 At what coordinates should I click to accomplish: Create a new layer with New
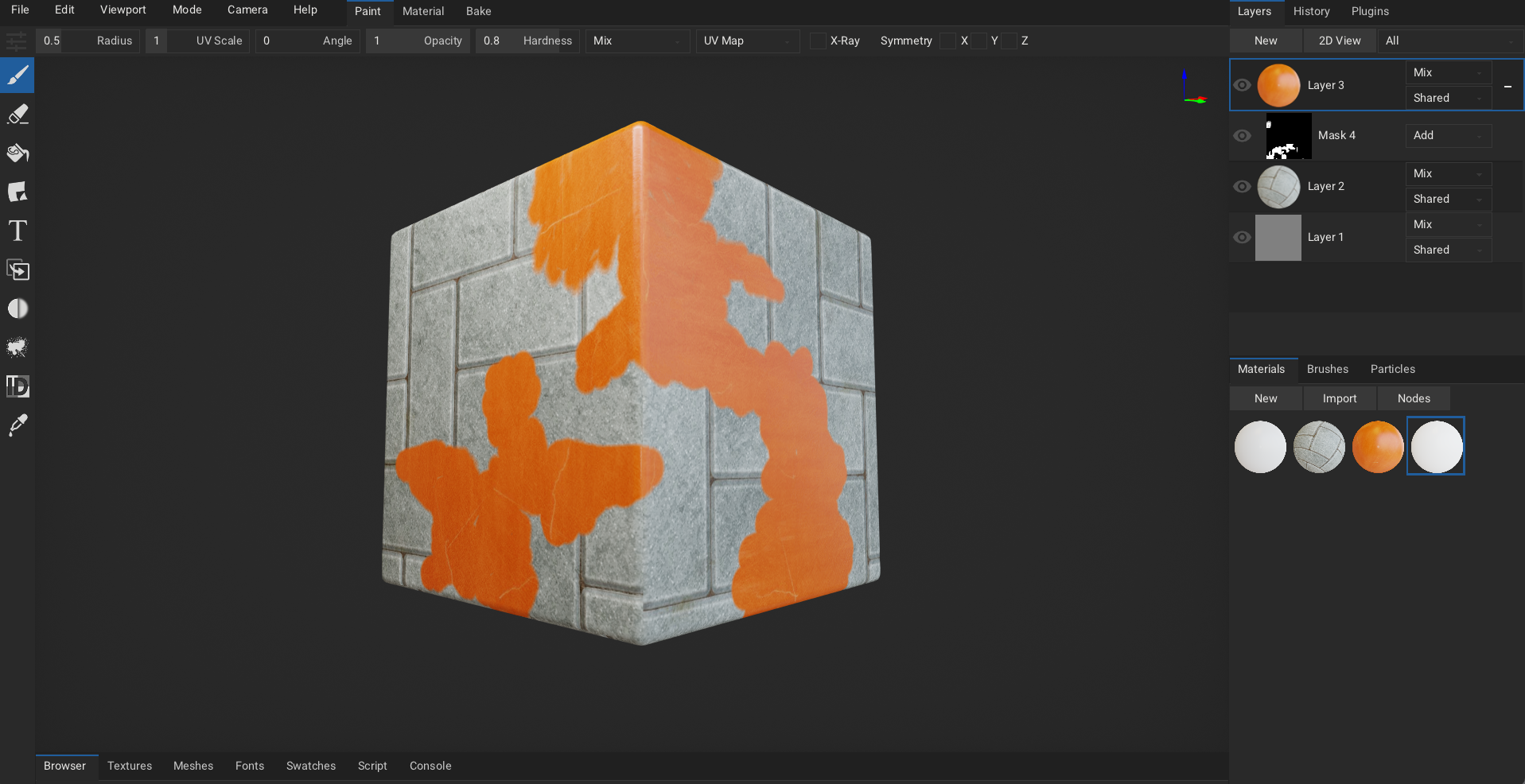1266,41
